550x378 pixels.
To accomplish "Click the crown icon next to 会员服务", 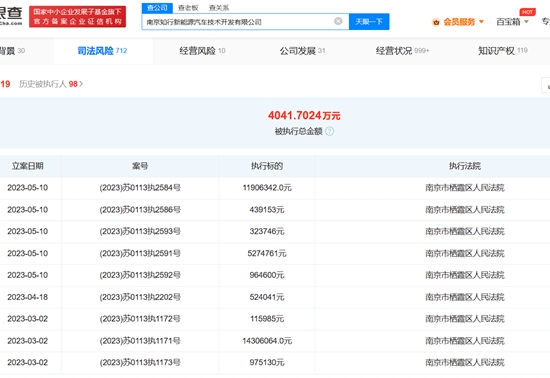I will [x=436, y=22].
